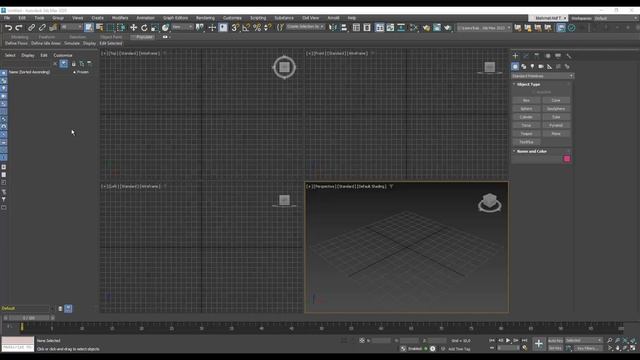
Task: Toggle the Spinner Snap icon
Action: point(267,28)
